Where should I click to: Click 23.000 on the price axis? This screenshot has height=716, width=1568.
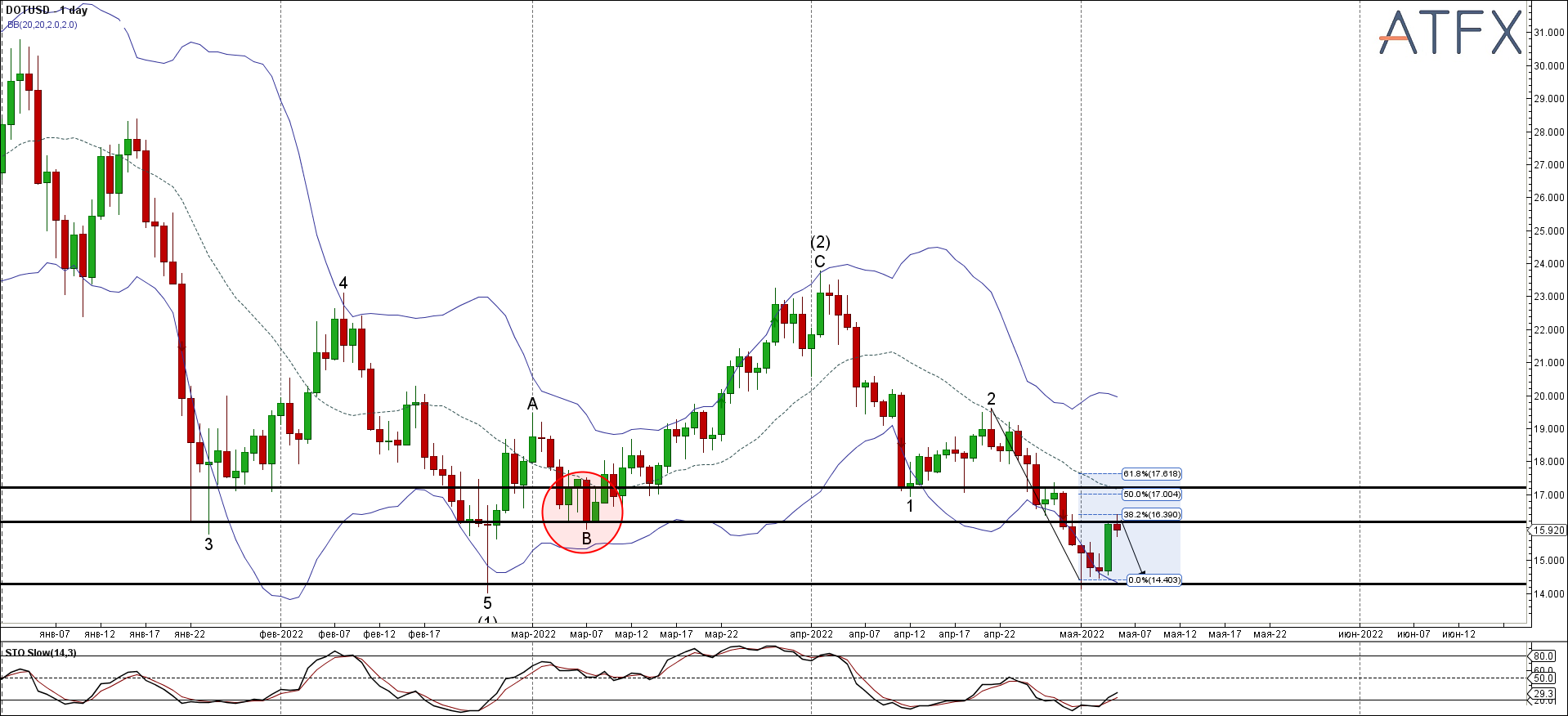[1548, 298]
